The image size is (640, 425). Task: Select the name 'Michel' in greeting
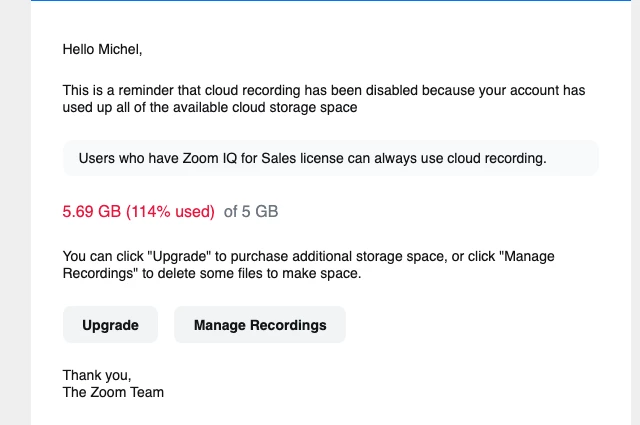tap(119, 49)
